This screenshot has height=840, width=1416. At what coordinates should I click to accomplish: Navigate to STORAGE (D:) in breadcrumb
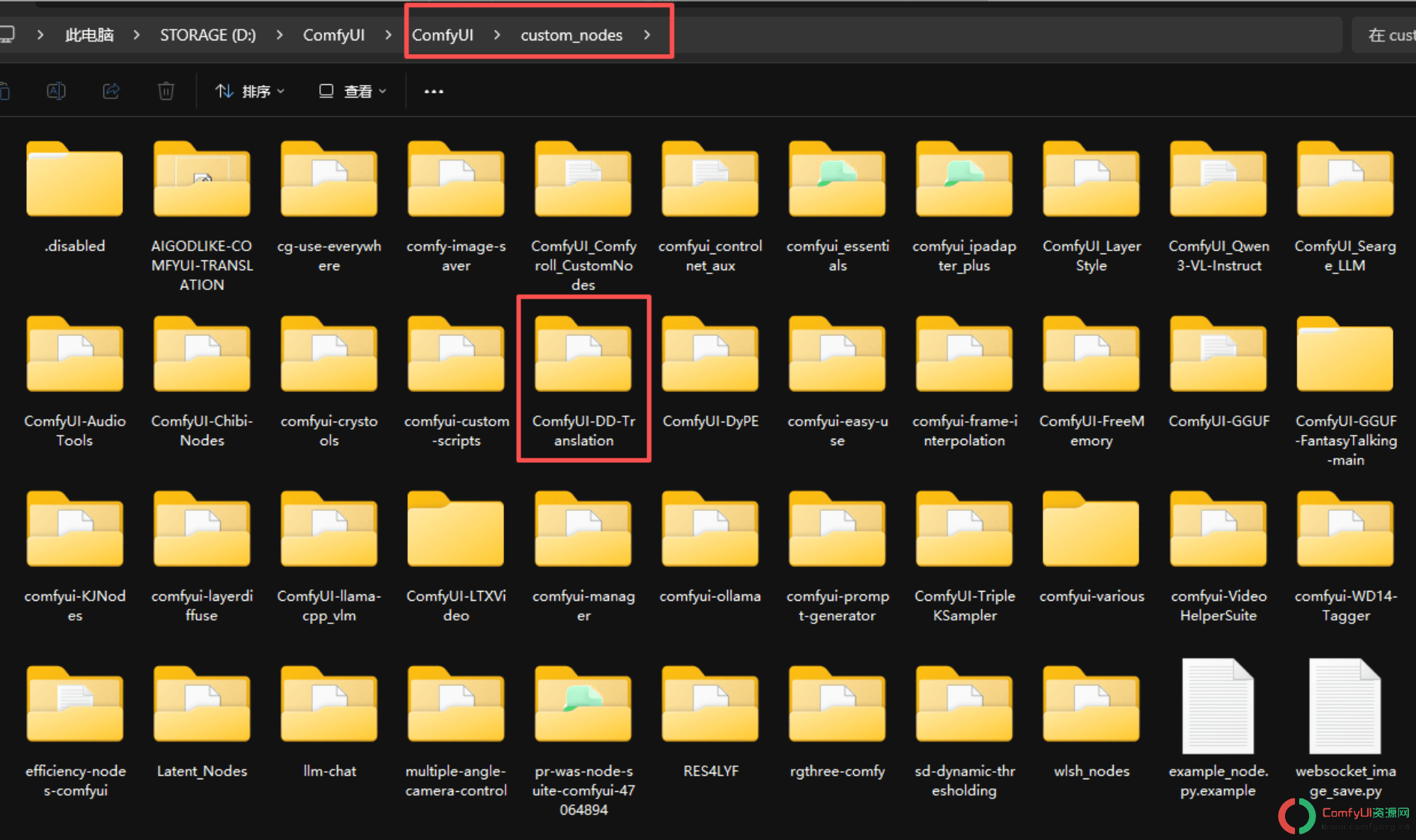[208, 35]
